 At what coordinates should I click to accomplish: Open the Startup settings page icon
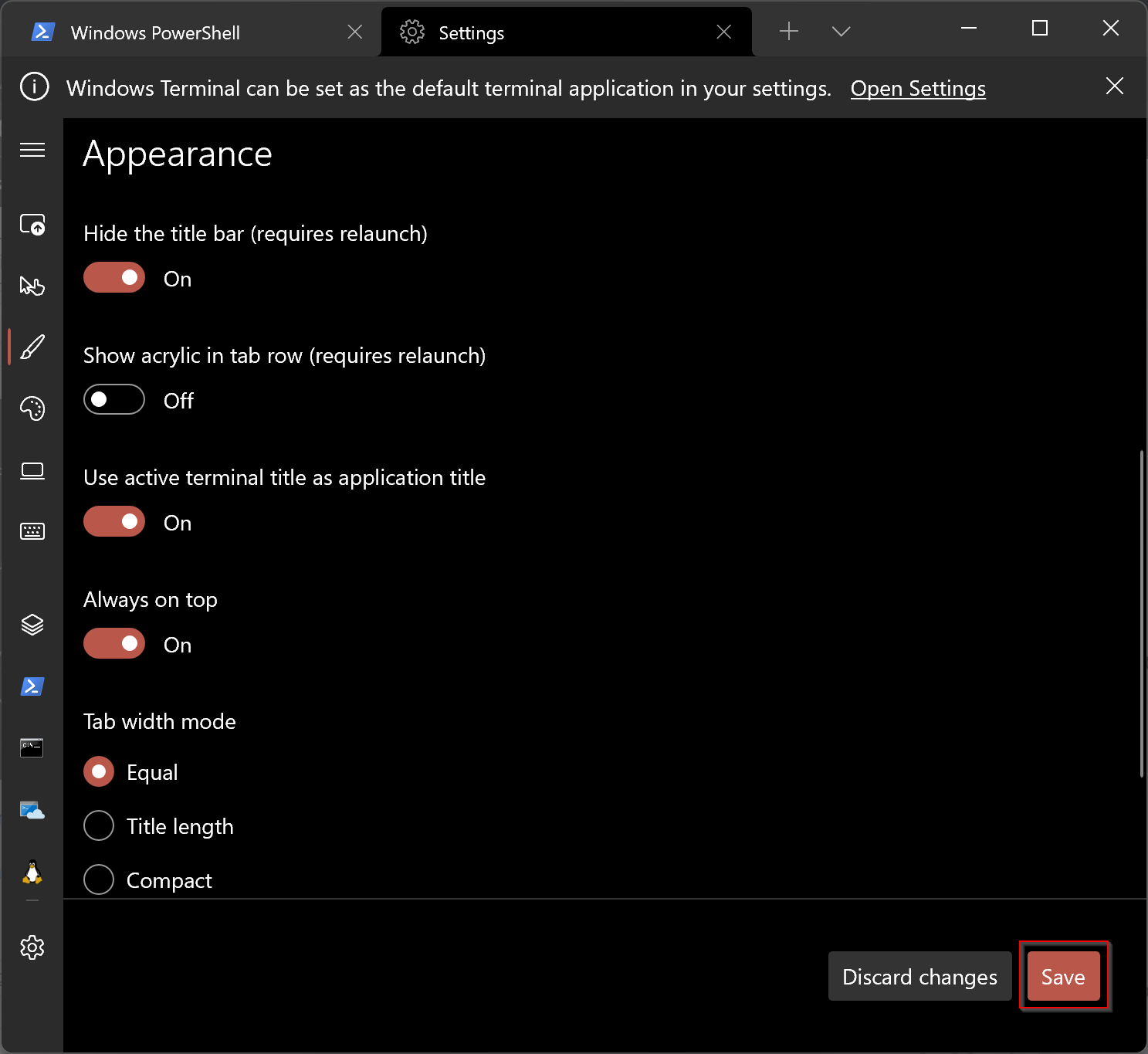tap(32, 225)
